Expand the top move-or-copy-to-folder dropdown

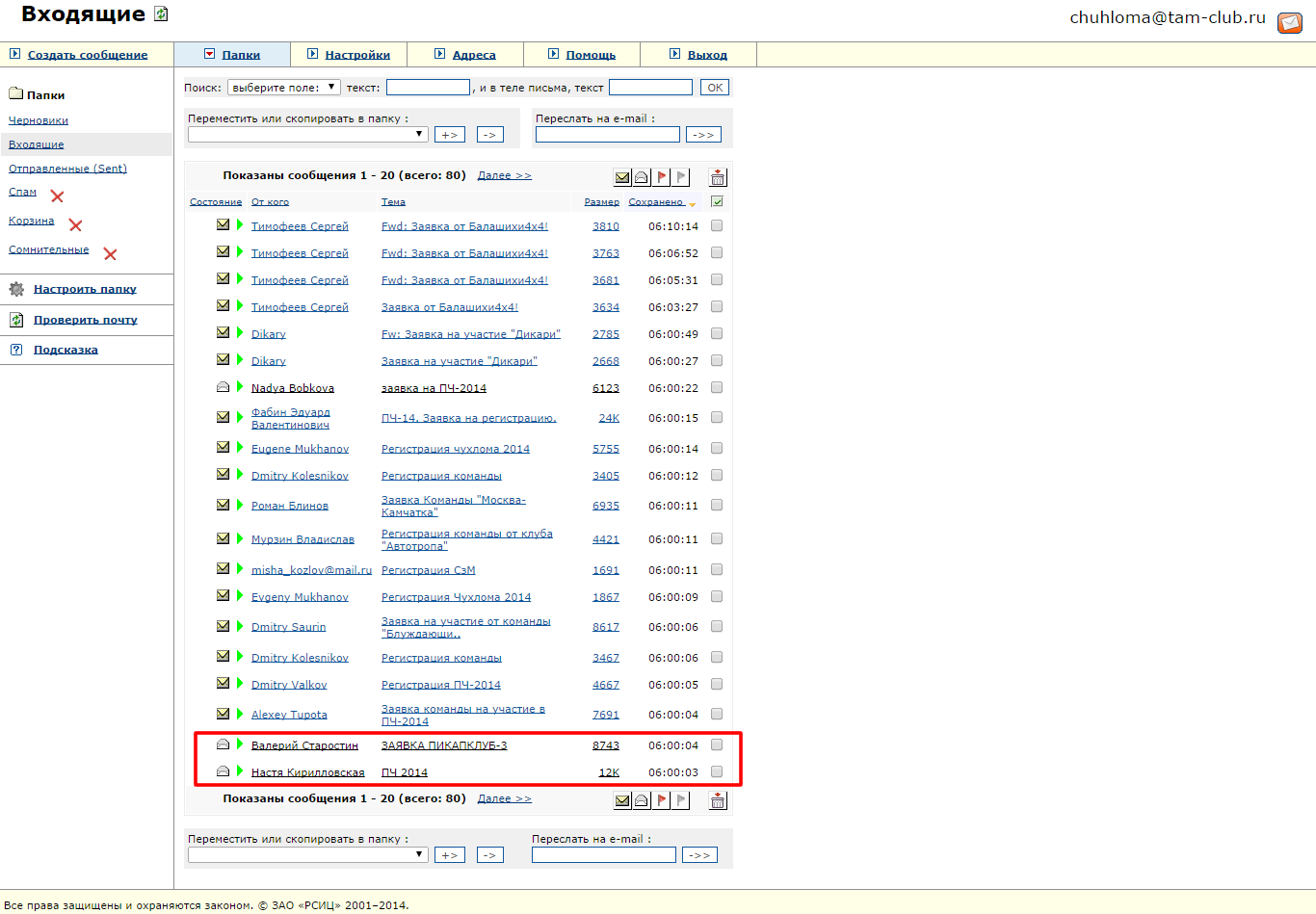pos(308,135)
